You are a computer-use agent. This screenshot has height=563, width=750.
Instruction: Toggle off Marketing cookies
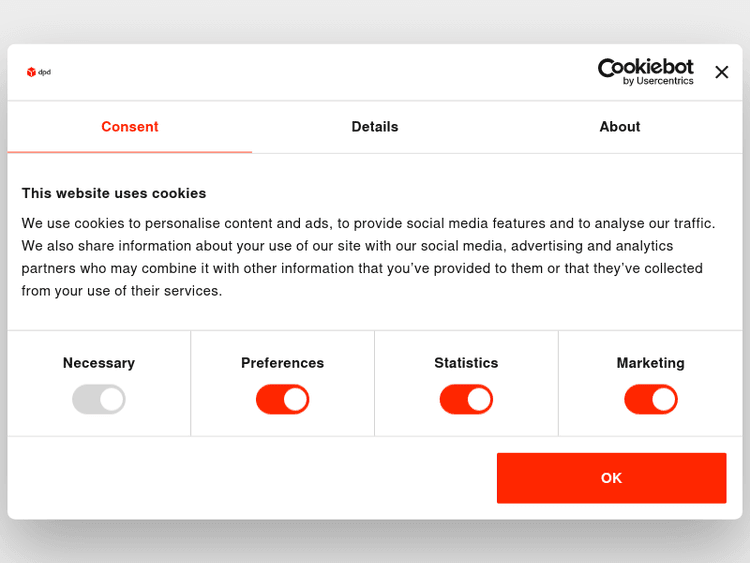pos(651,400)
